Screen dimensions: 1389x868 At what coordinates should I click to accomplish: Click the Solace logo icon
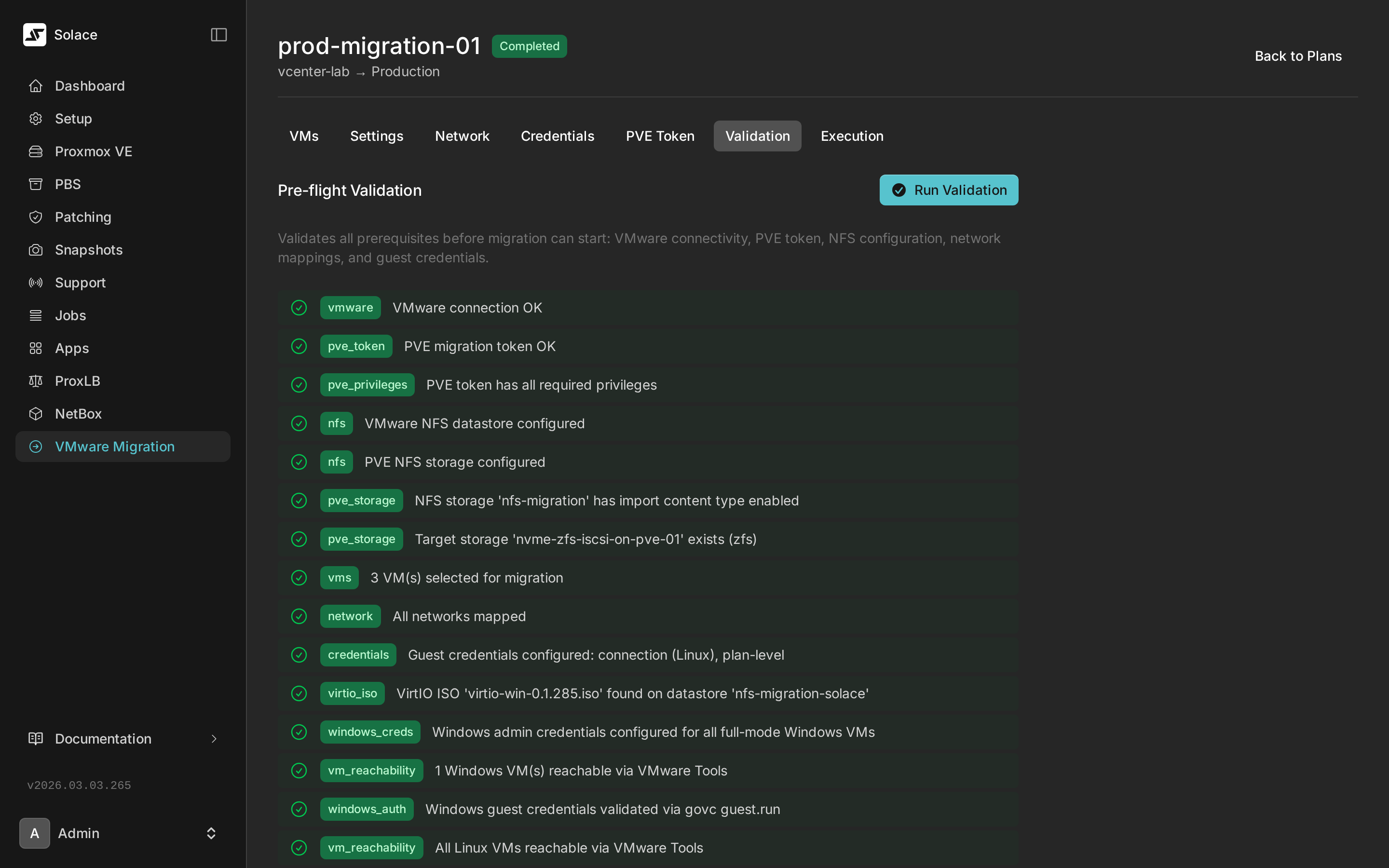coord(34,34)
